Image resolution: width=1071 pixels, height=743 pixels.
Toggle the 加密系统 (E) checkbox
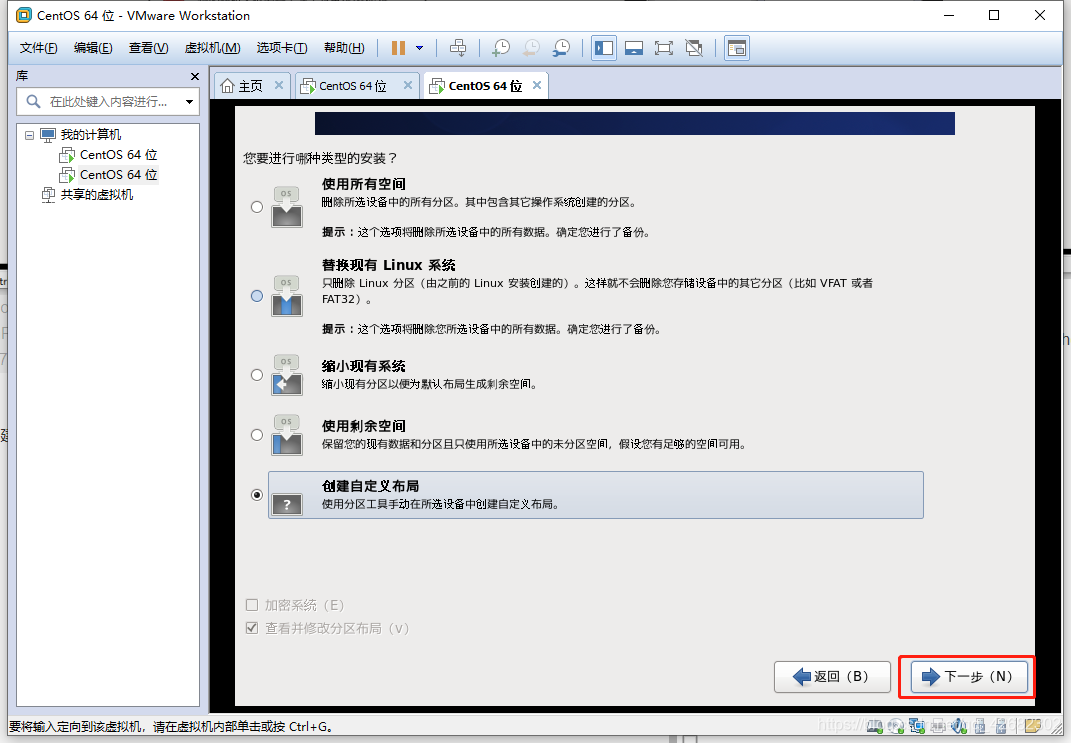coord(252,605)
